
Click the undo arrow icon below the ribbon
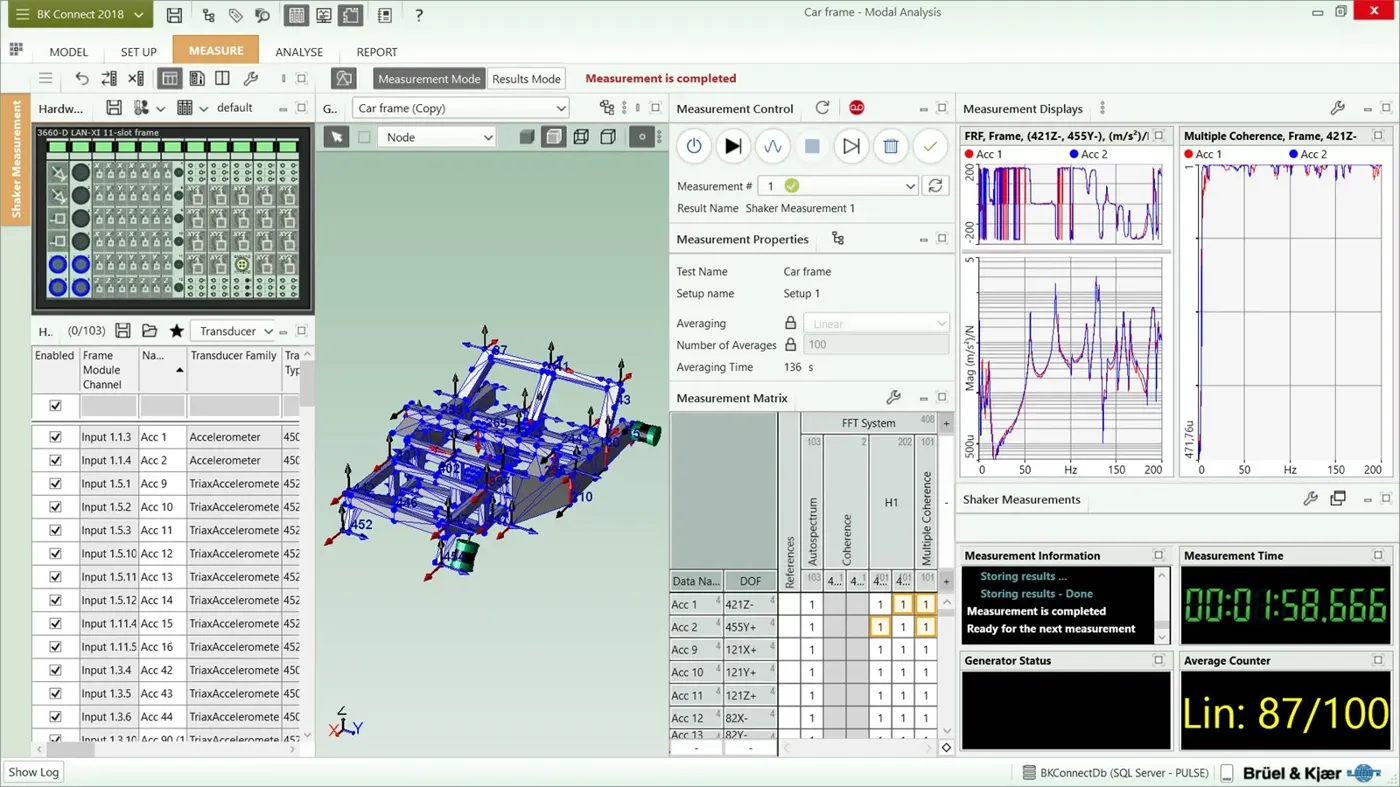pyautogui.click(x=81, y=78)
